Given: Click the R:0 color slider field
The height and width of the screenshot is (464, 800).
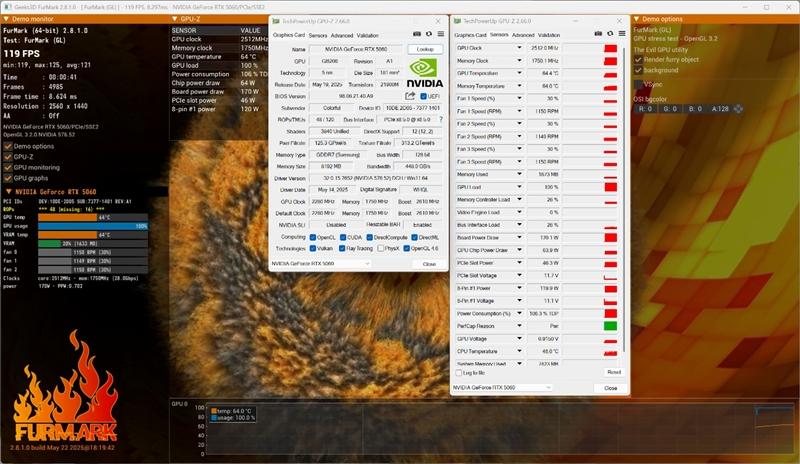Looking at the screenshot, I should pyautogui.click(x=645, y=109).
